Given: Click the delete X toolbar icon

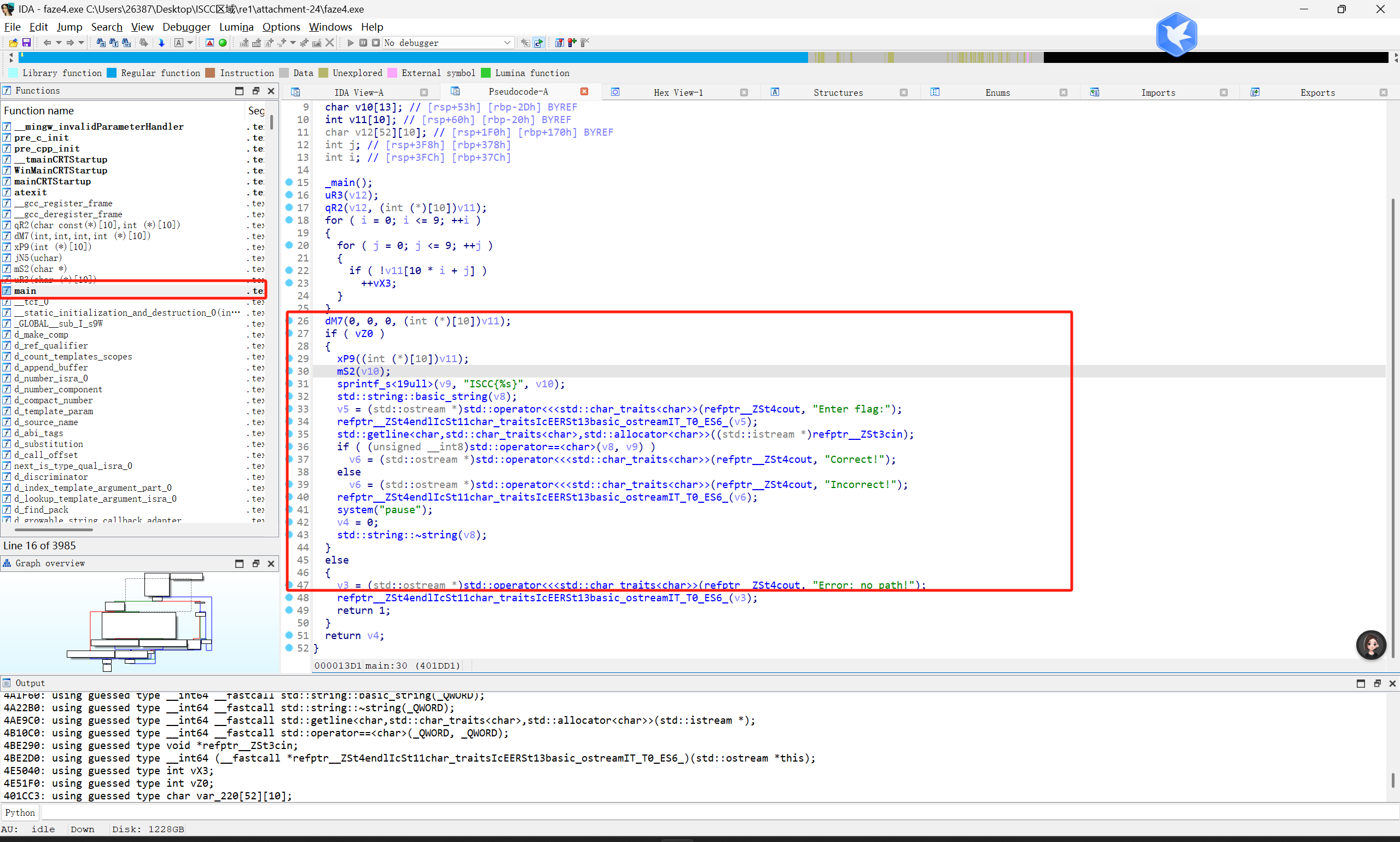Looking at the screenshot, I should pos(329,43).
